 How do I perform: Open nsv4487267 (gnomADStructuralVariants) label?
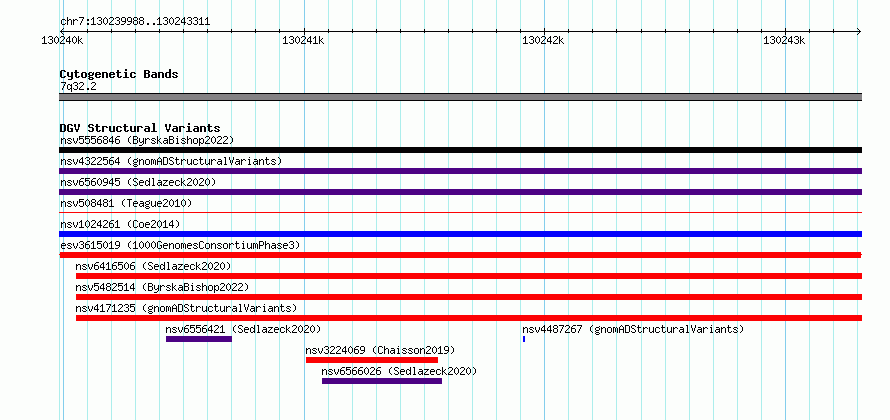(x=633, y=329)
